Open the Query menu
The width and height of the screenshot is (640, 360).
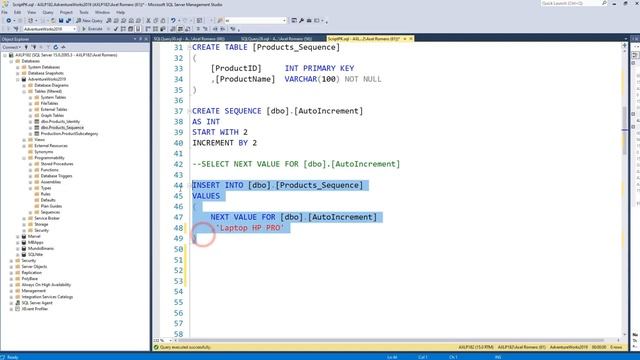coord(48,12)
